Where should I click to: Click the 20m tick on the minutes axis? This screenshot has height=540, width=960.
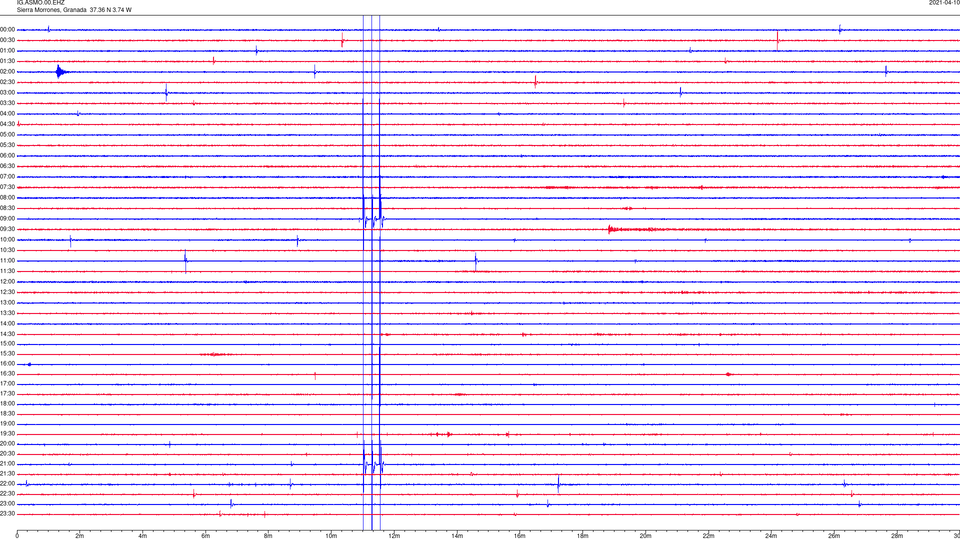click(645, 536)
